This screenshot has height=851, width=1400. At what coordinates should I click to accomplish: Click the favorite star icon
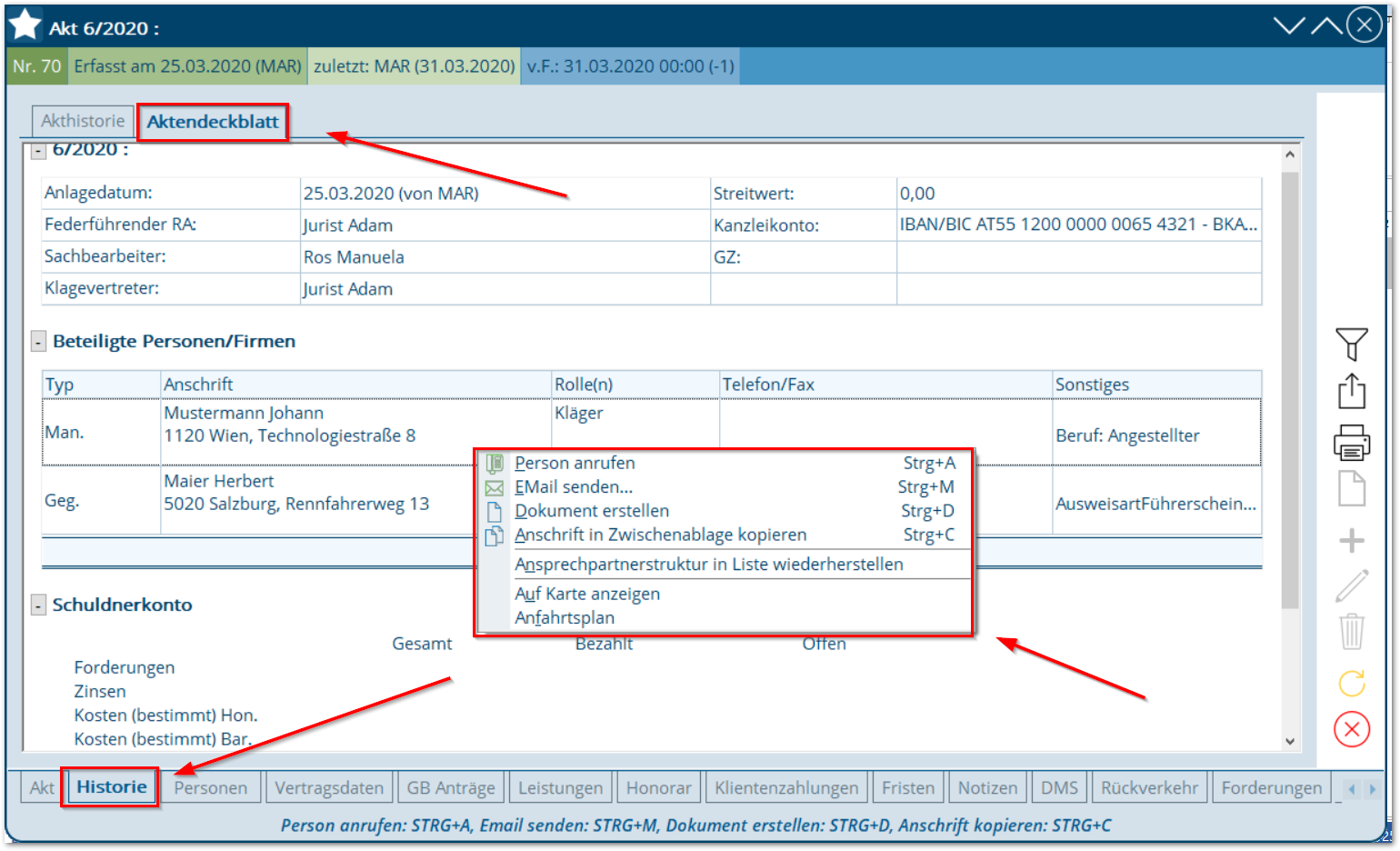click(x=25, y=25)
